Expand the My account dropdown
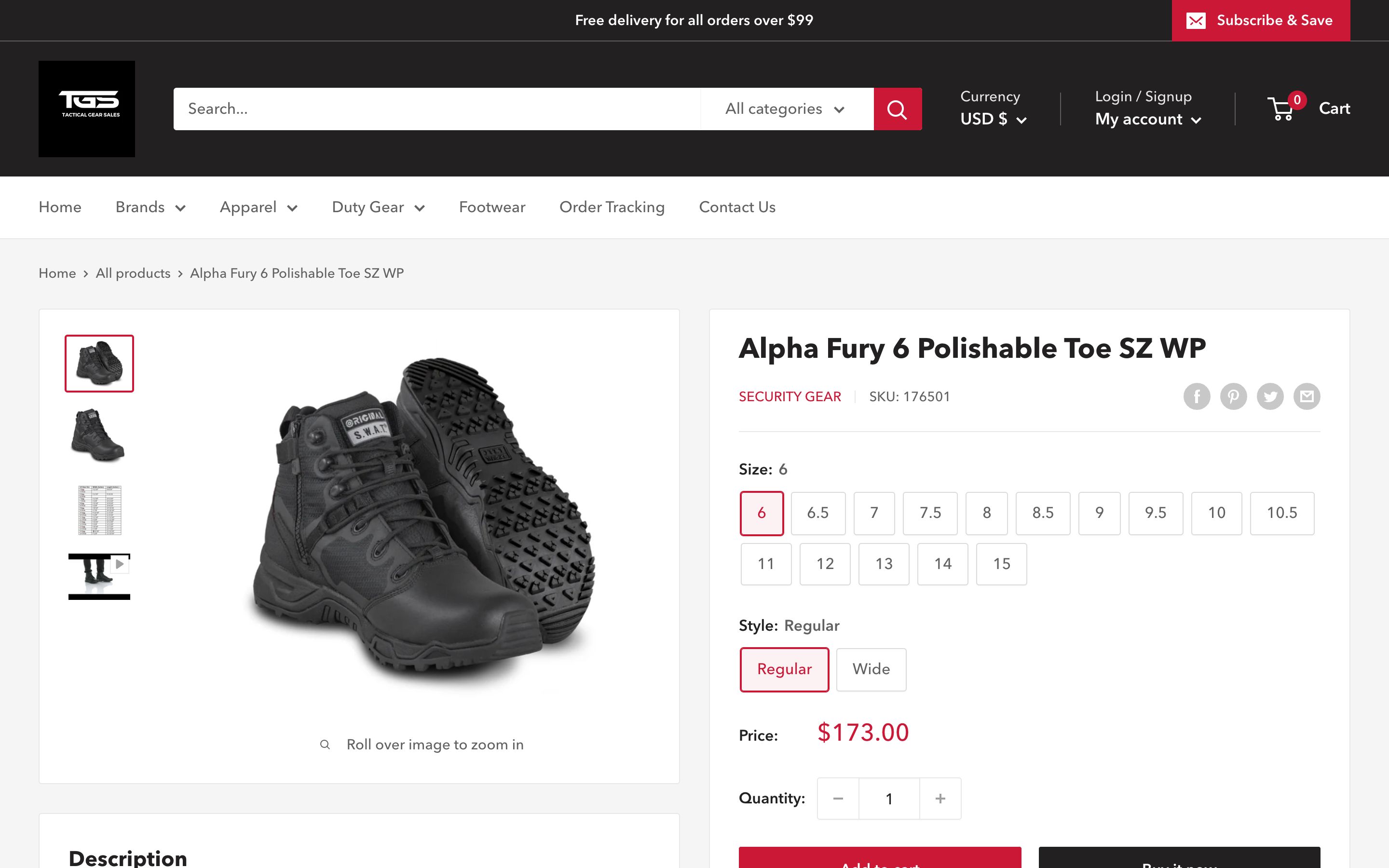Viewport: 1389px width, 868px height. tap(1148, 120)
